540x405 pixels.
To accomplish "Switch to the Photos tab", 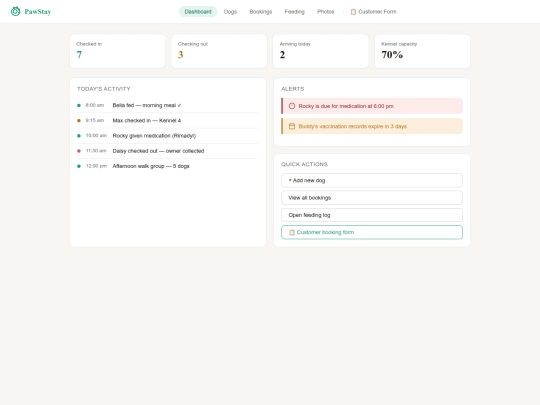I will 325,12.
